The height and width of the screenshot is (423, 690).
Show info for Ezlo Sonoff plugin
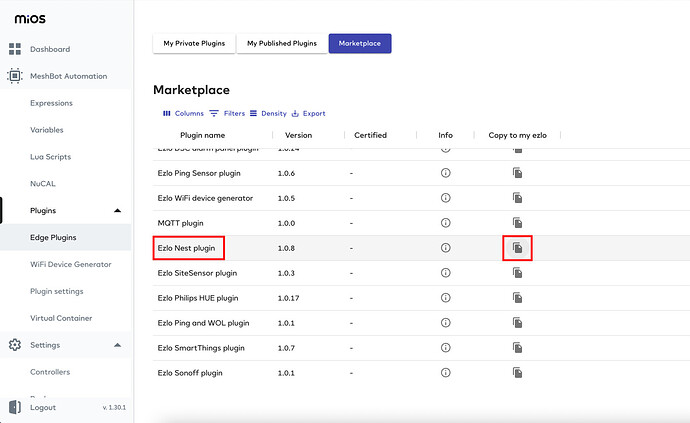[445, 373]
